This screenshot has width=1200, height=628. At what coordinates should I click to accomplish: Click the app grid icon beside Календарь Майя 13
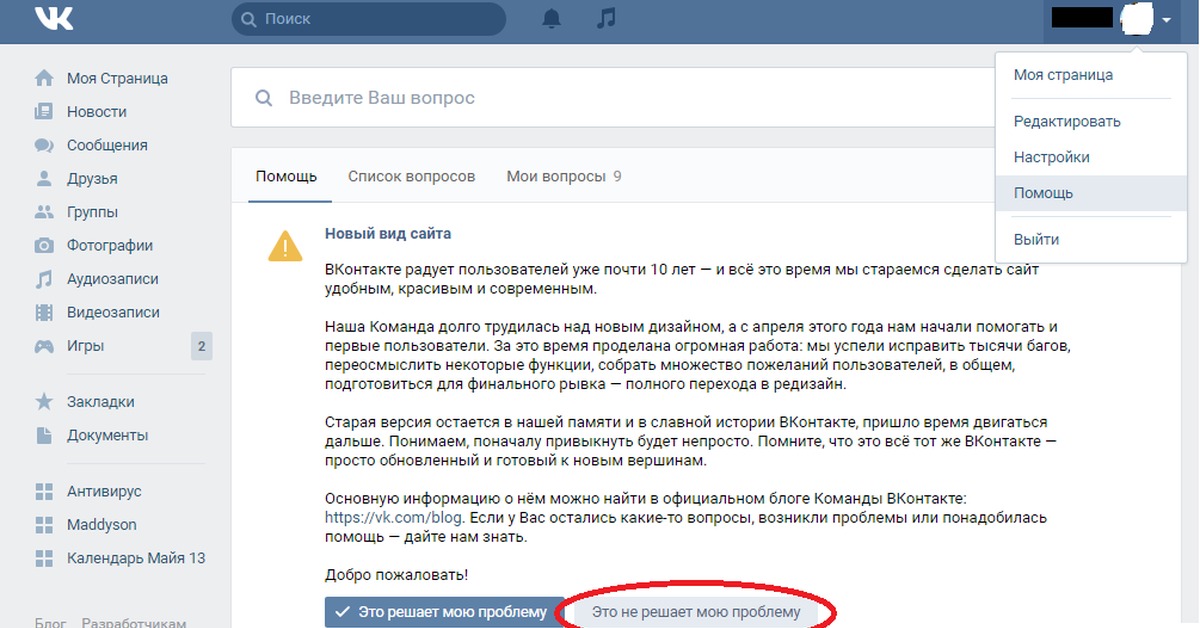point(44,558)
